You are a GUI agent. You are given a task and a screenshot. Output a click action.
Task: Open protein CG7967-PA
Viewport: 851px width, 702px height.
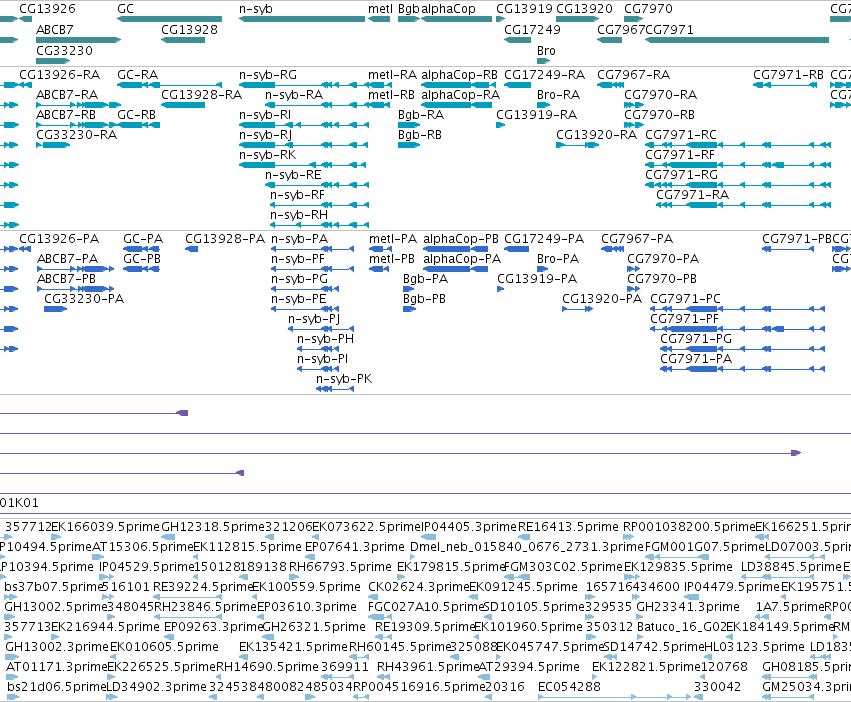point(637,239)
